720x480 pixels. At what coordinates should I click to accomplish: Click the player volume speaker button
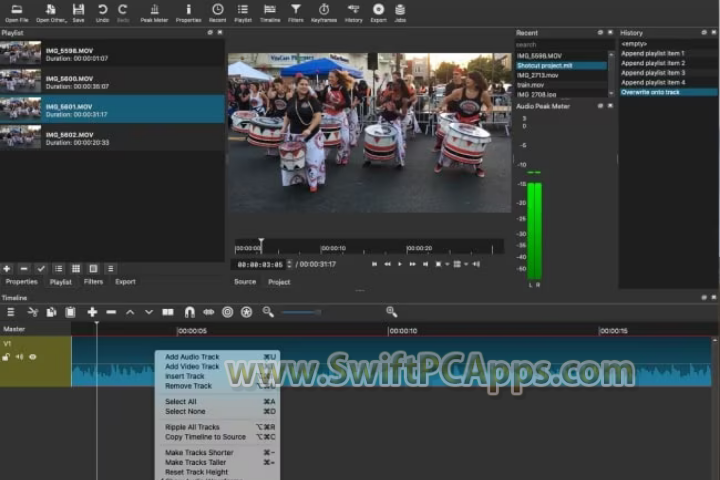[476, 264]
